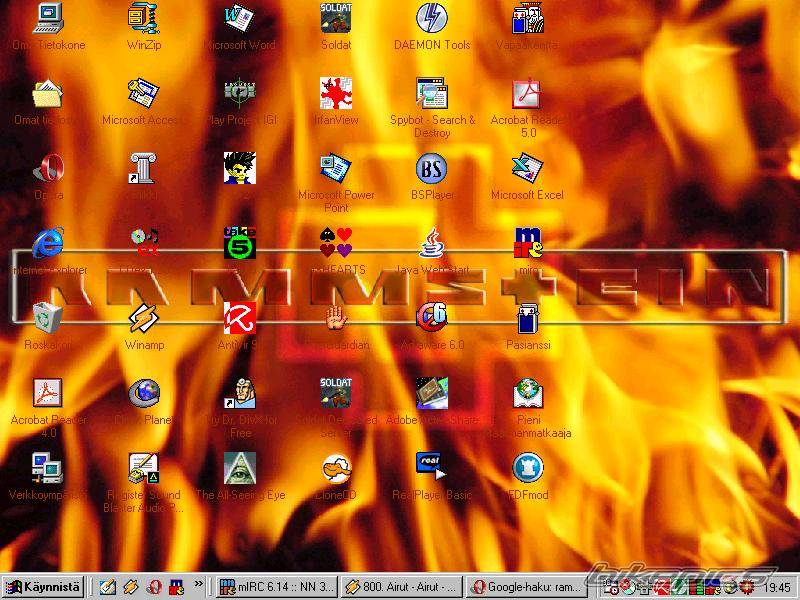Click the Acrobat Reader 5.0 desktop icon
Viewport: 800px width, 600px height.
(x=528, y=93)
